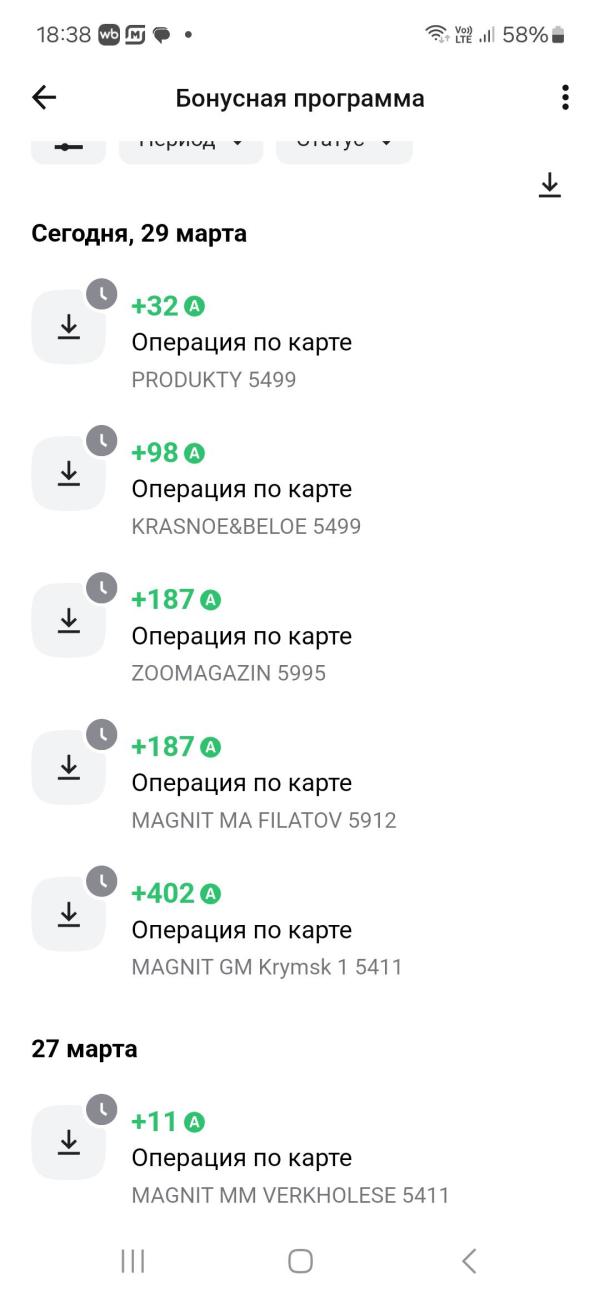Open the three-dot overflow menu
Viewport: 600px width, 1299px height.
[x=565, y=97]
